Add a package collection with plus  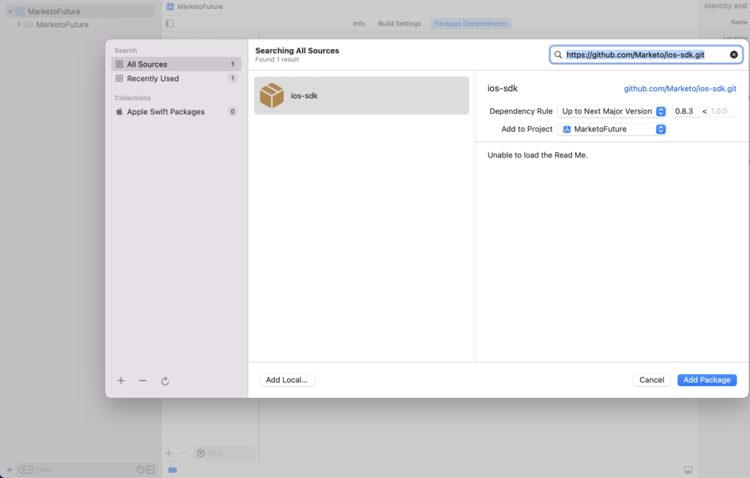pos(121,380)
